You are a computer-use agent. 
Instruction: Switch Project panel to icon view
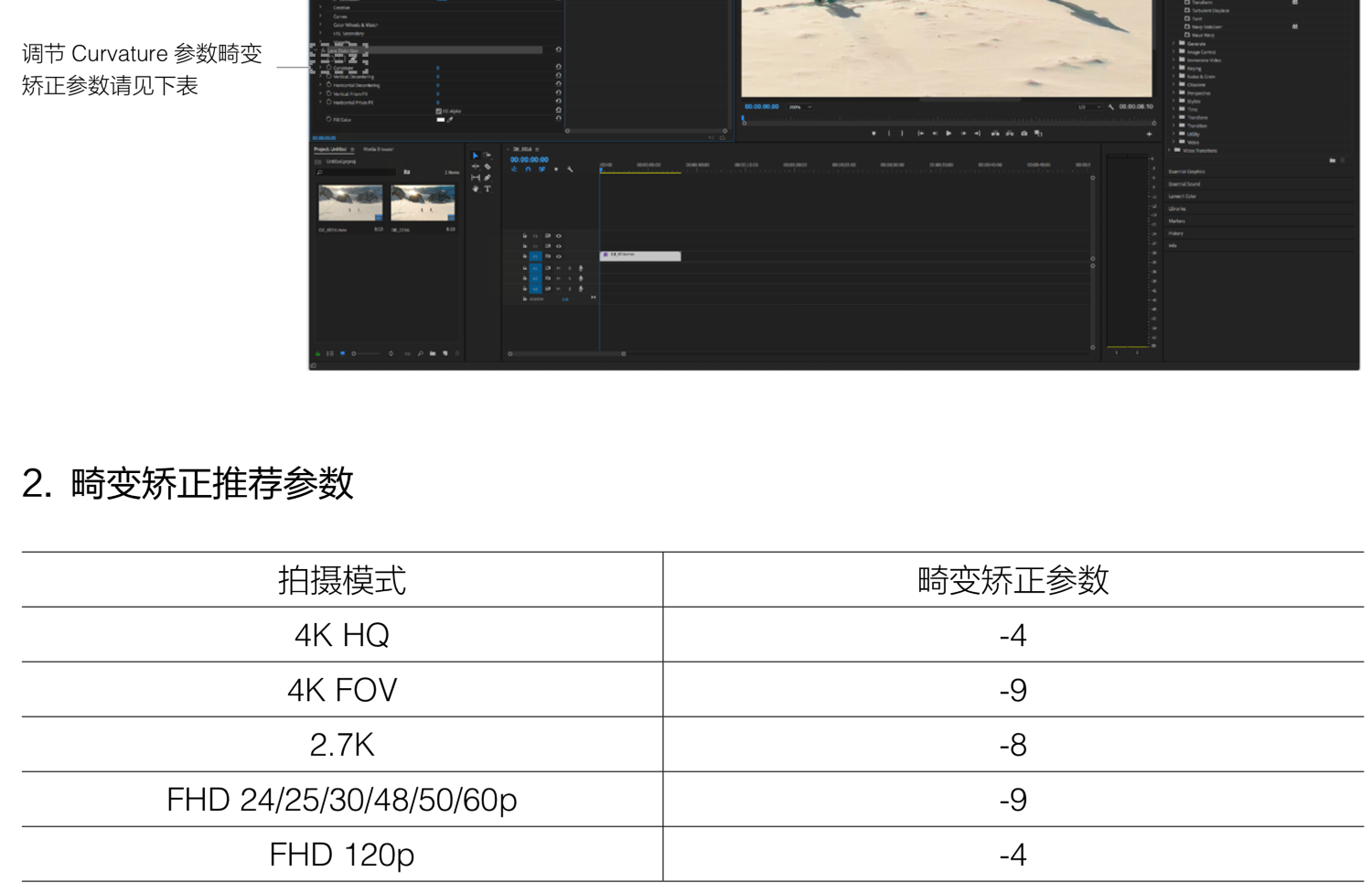pyautogui.click(x=342, y=353)
